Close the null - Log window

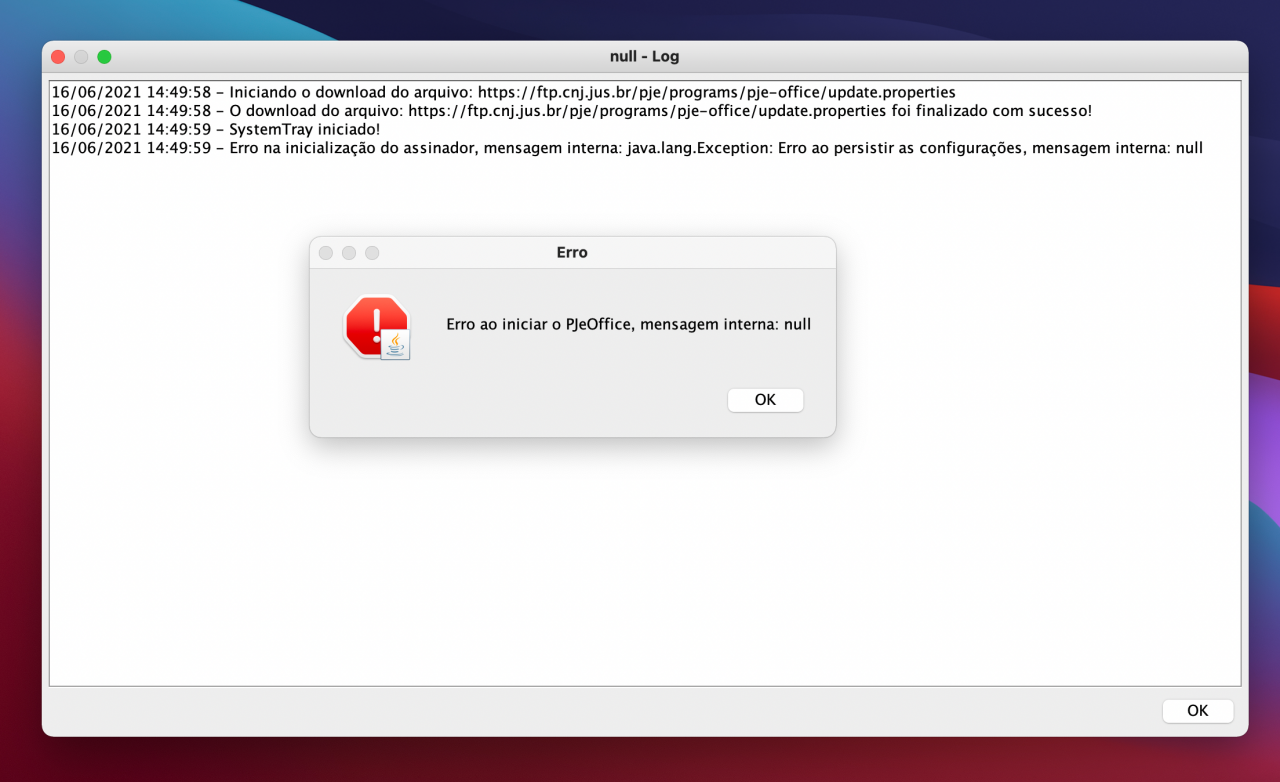point(58,57)
